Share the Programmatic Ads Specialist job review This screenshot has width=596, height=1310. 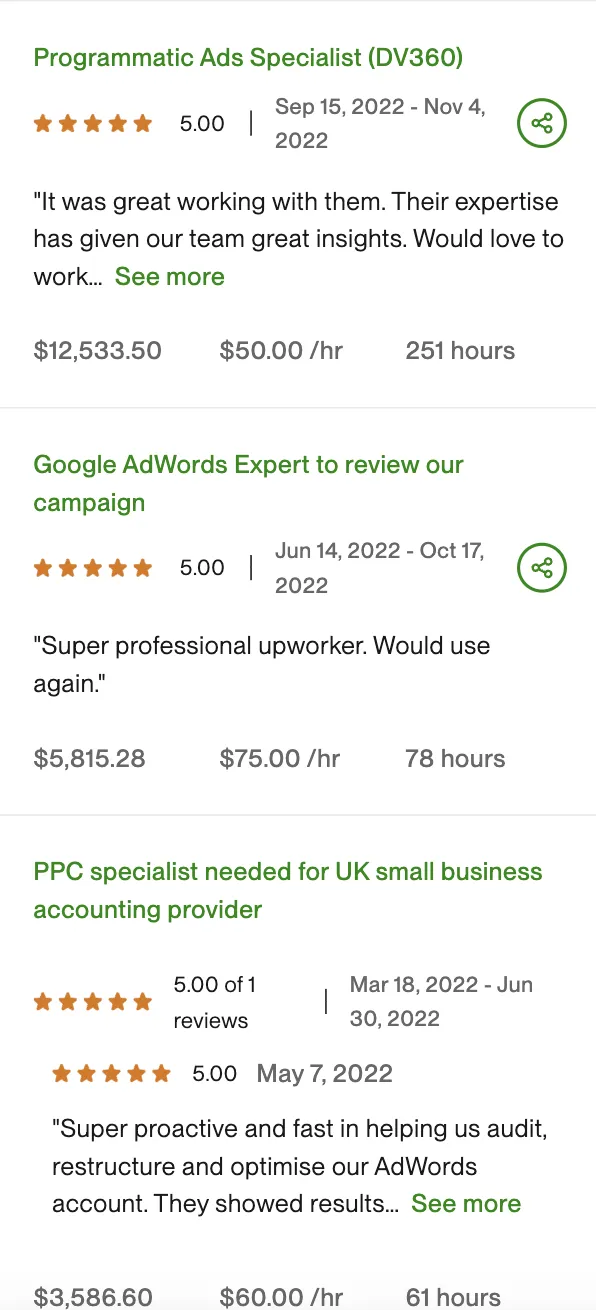point(542,124)
